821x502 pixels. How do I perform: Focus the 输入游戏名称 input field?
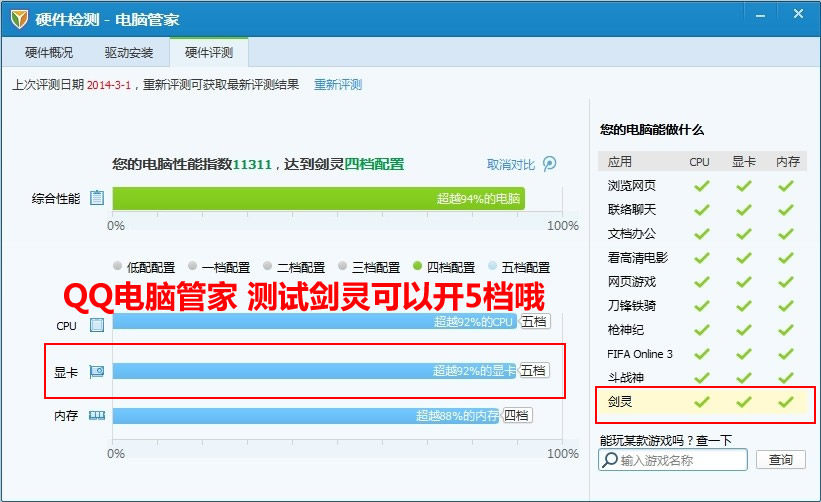pyautogui.click(x=673, y=460)
